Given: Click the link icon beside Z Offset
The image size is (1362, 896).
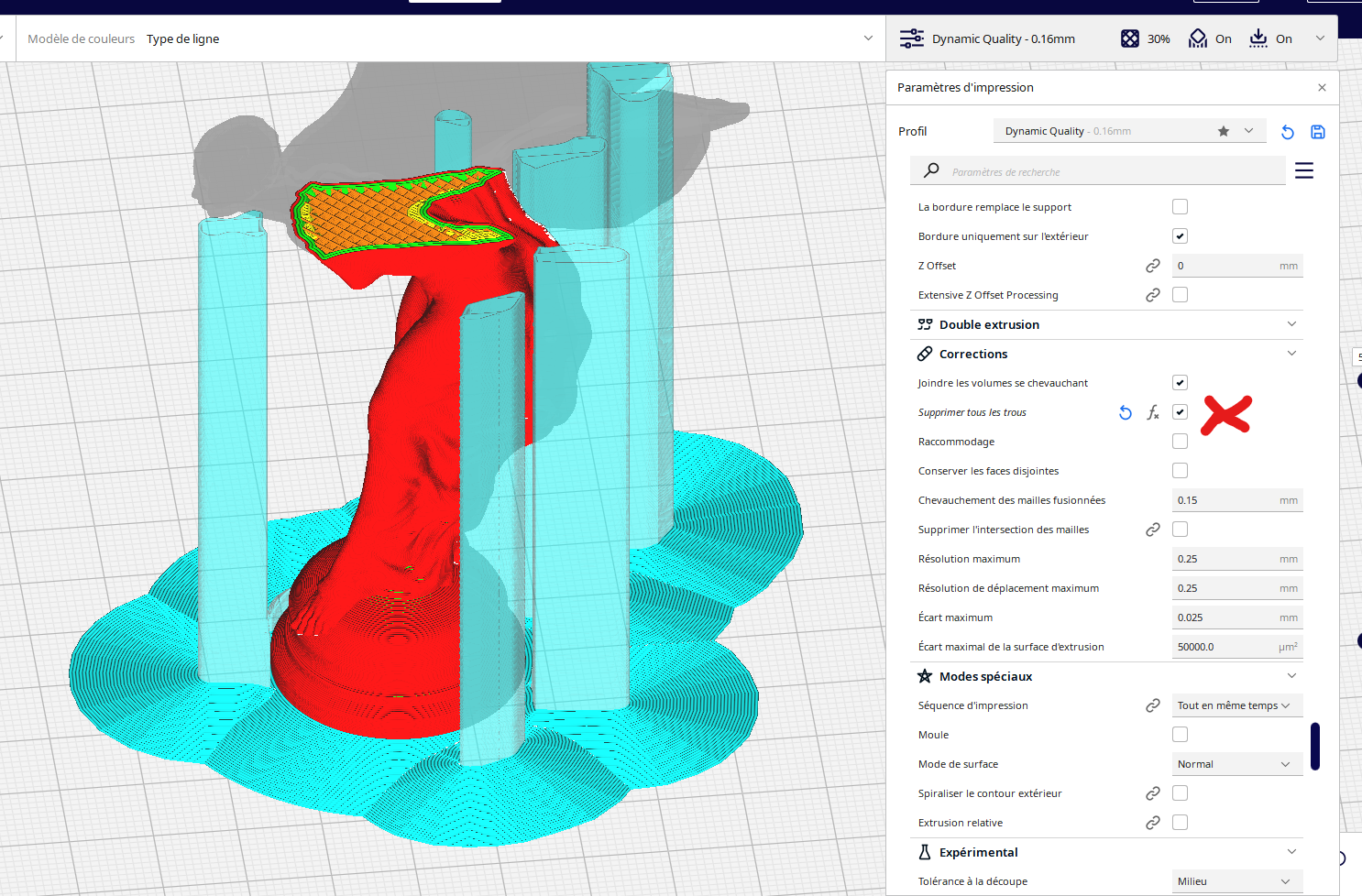Looking at the screenshot, I should [x=1153, y=266].
